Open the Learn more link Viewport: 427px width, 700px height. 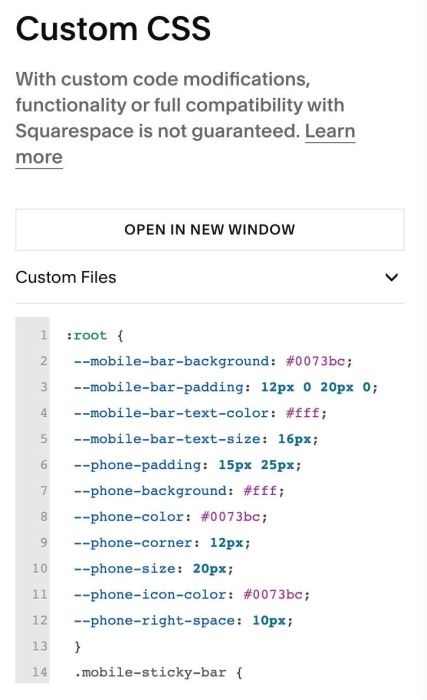coord(330,131)
